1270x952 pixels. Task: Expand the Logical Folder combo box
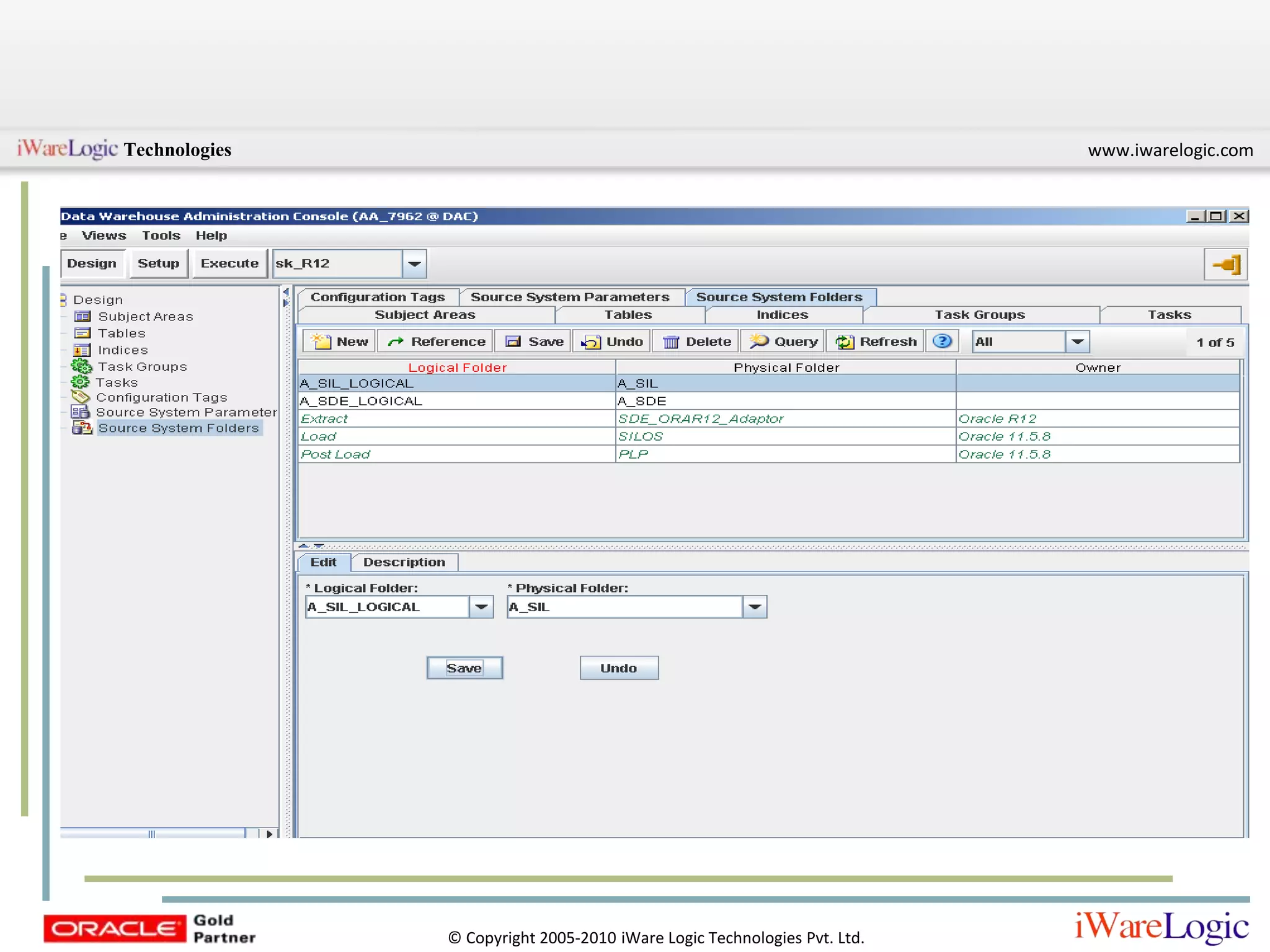click(x=481, y=607)
